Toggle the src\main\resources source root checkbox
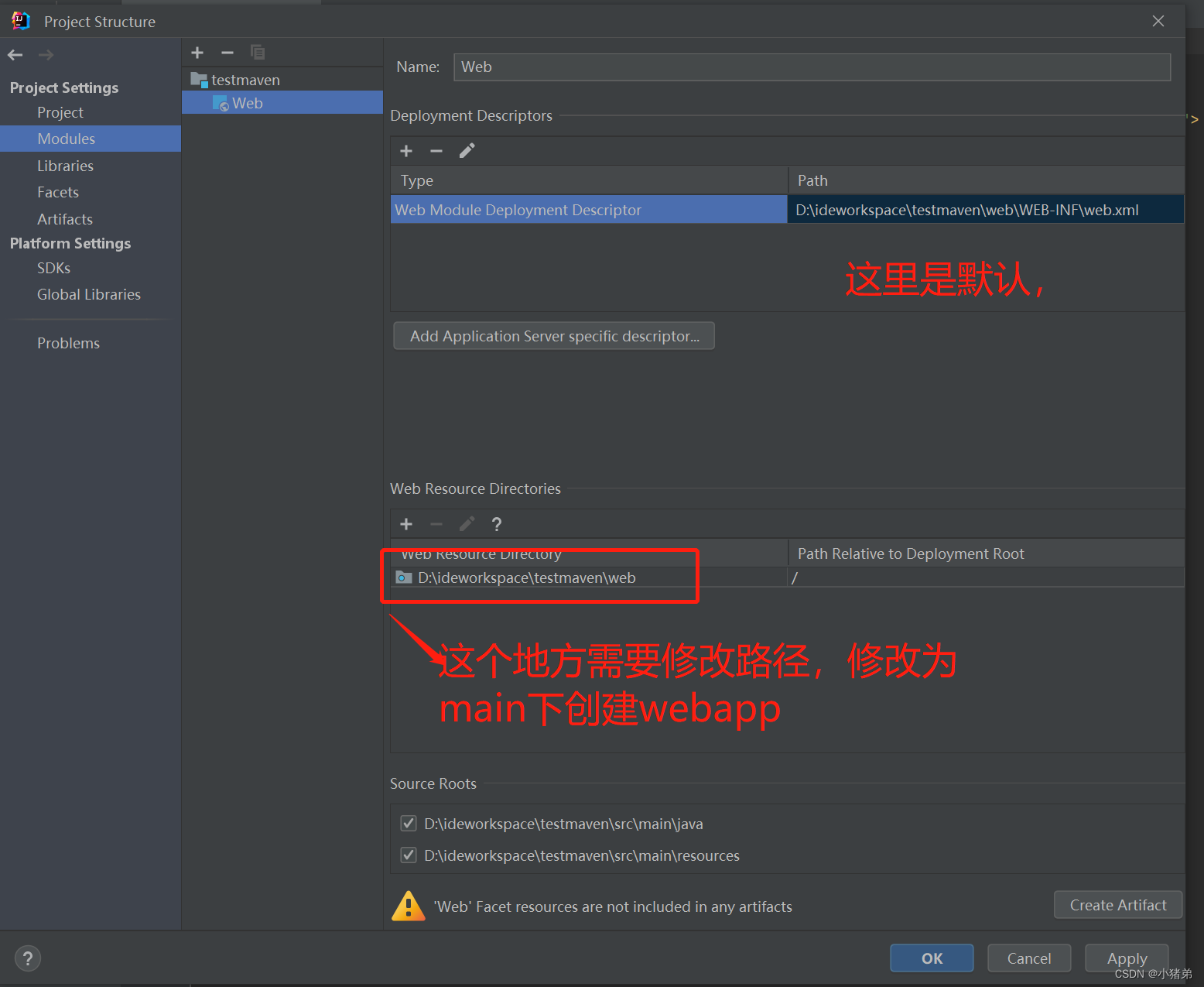 click(x=409, y=855)
